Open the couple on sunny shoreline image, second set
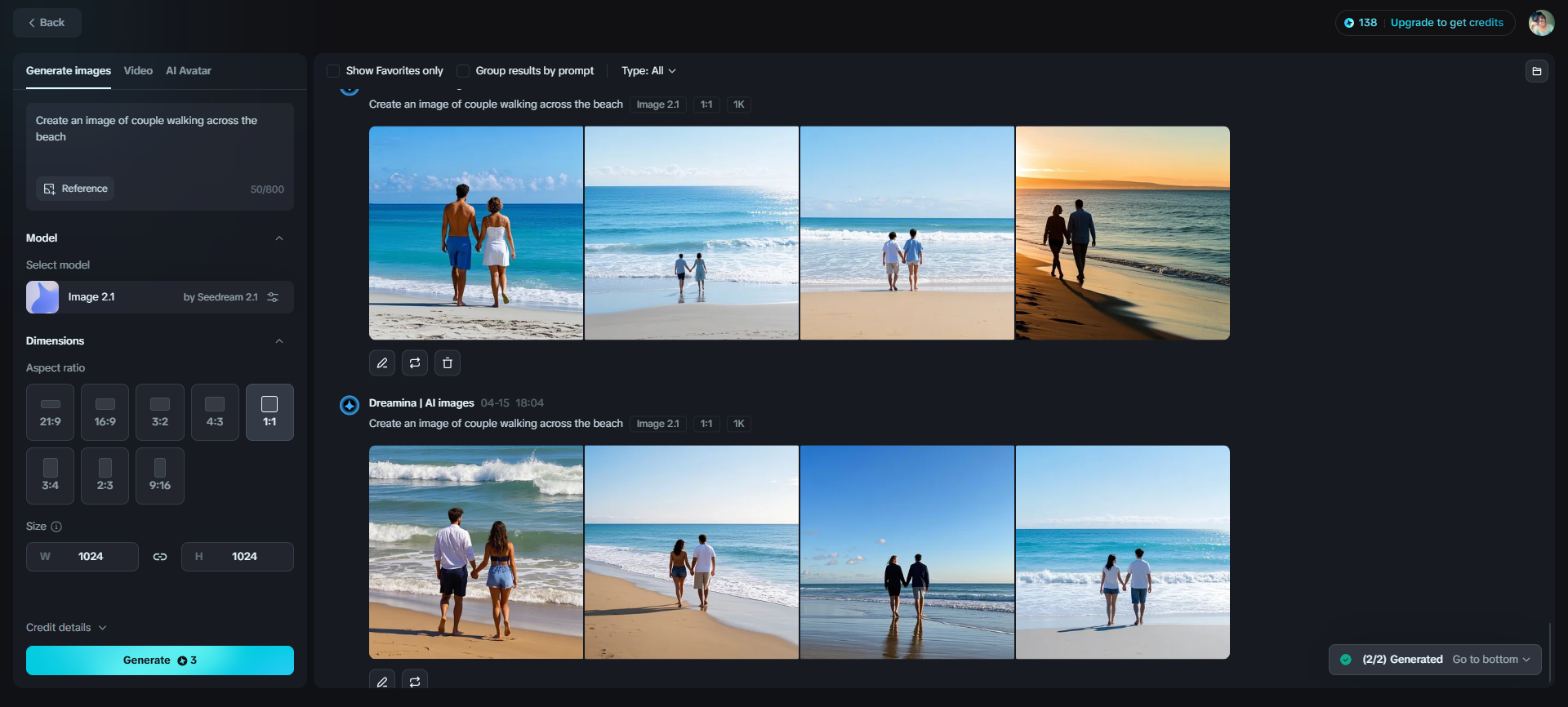 click(x=692, y=552)
